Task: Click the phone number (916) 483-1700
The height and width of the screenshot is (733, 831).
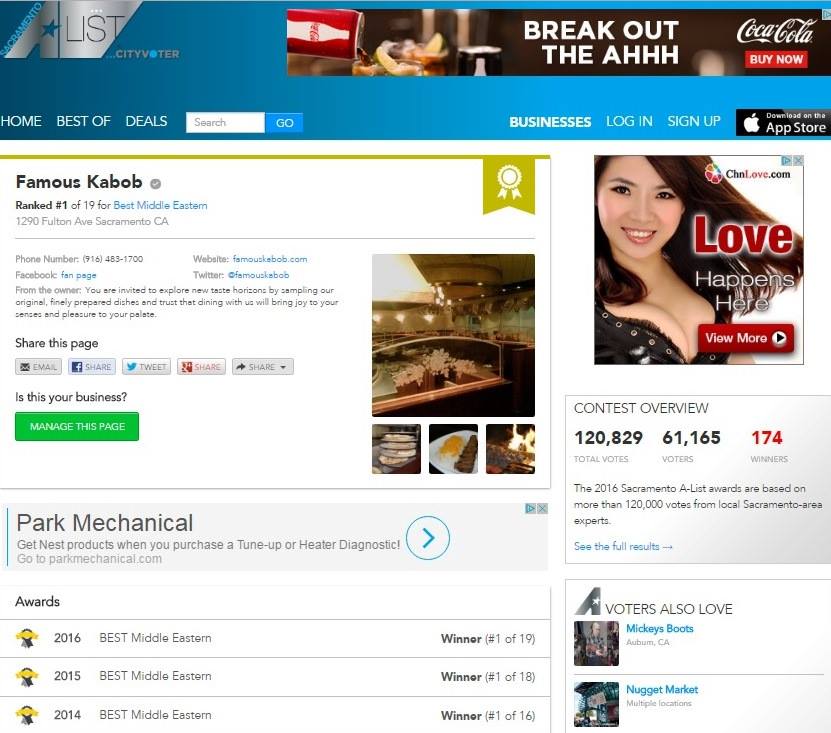Action: coord(113,259)
